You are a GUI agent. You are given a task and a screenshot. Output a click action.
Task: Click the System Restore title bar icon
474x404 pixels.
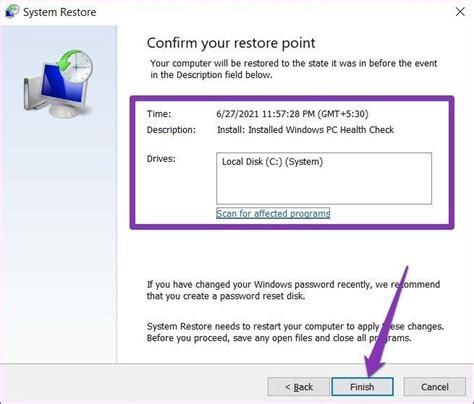(x=12, y=12)
